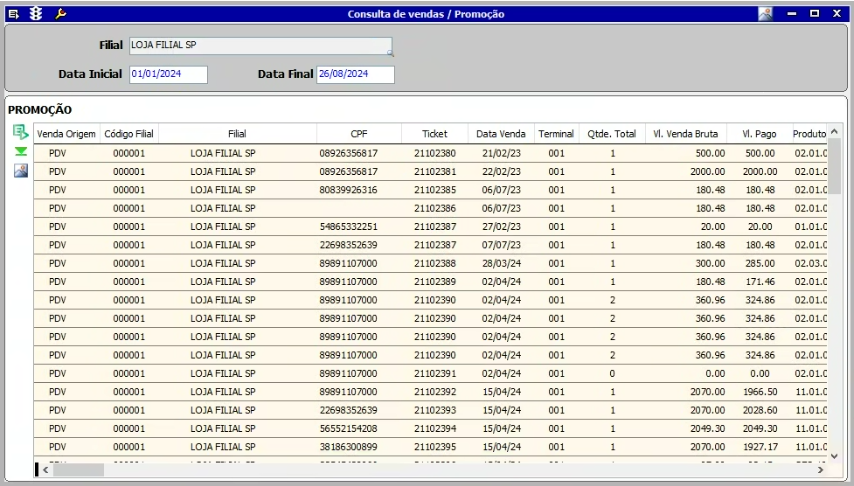Click date cell 22/02/23
854x486 pixels.
click(x=501, y=172)
